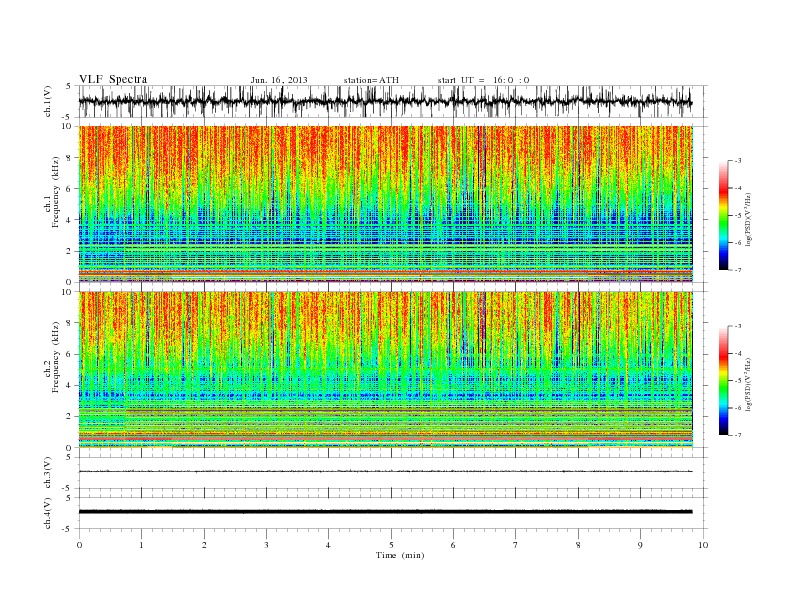Click the '8' kHz tick on ch.1 frequency axis

point(70,158)
